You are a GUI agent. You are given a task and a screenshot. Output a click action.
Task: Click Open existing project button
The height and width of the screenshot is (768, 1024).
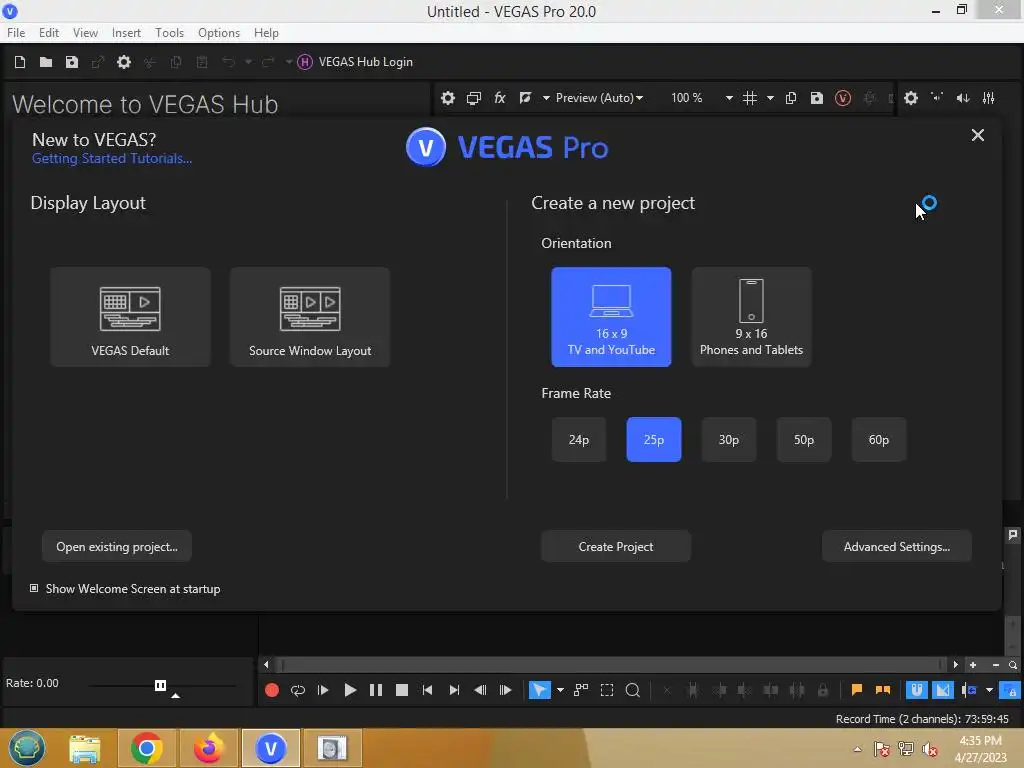coord(117,547)
